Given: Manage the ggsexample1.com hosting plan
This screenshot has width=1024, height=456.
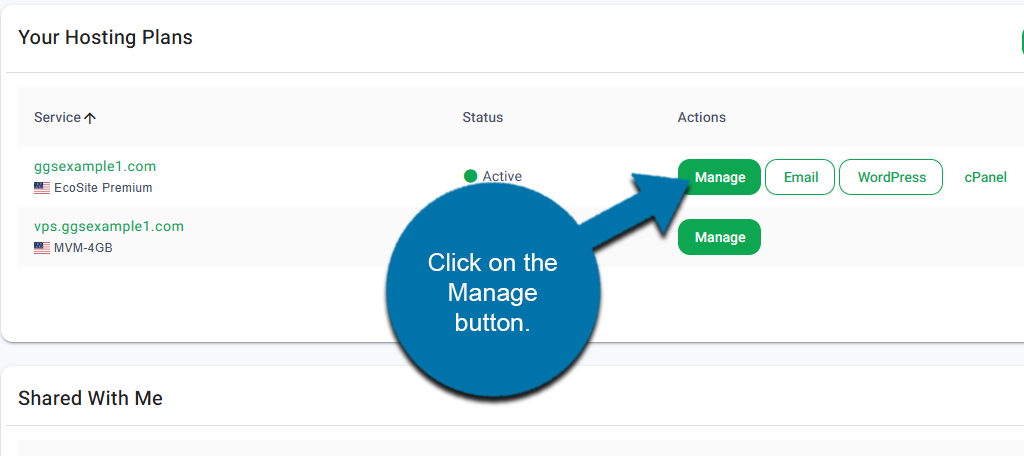Looking at the screenshot, I should (719, 177).
